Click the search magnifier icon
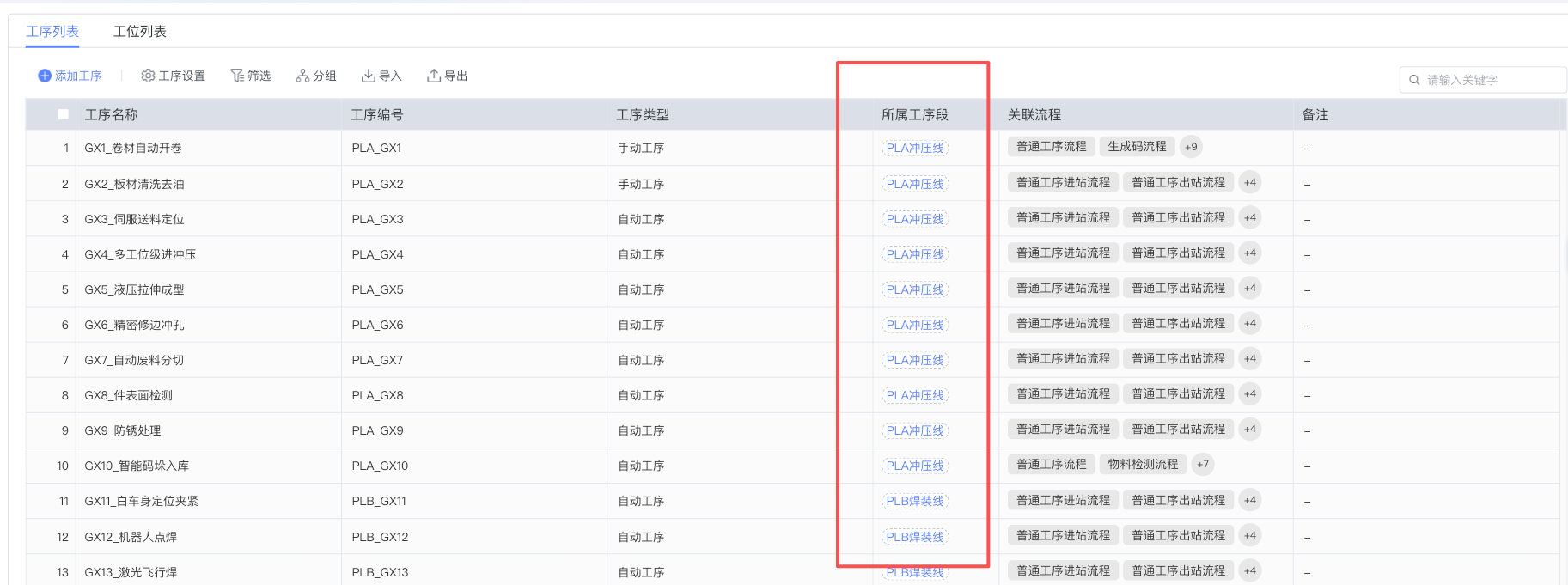Image resolution: width=1568 pixels, height=585 pixels. 1414,80
